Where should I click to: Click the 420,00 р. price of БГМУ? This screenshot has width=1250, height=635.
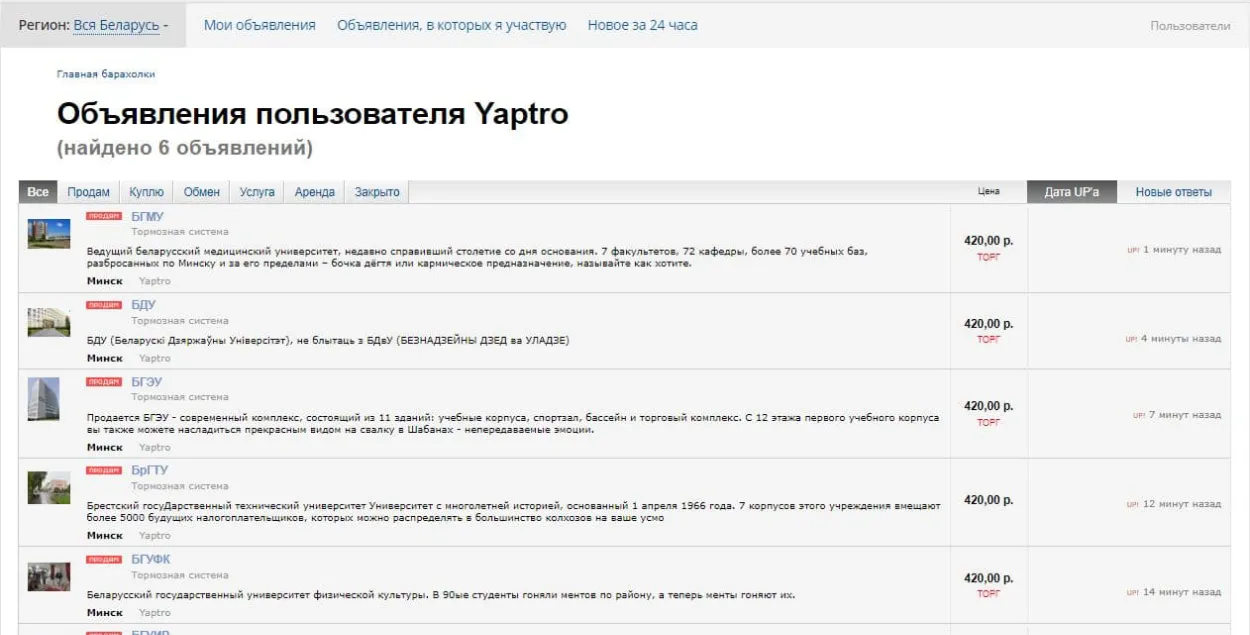pos(988,241)
